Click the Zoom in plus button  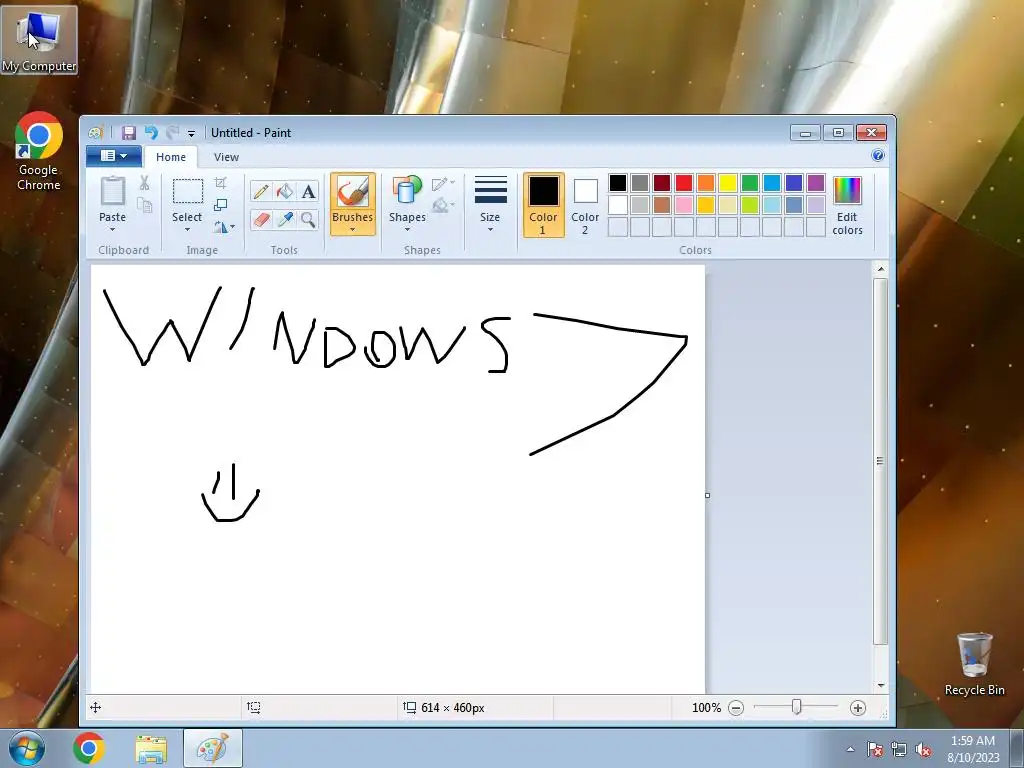[857, 708]
